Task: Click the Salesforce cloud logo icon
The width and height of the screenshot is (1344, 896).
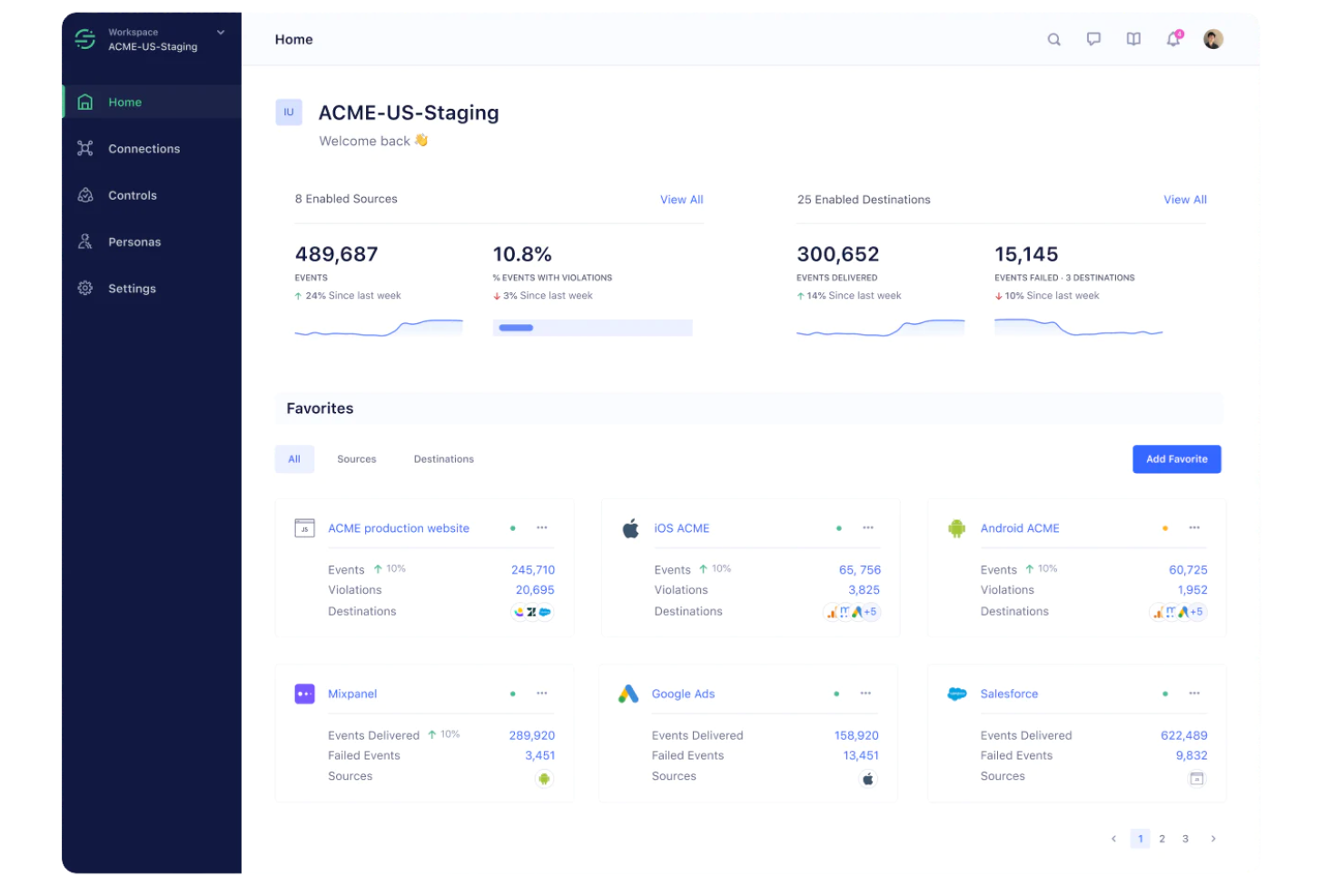Action: click(957, 694)
